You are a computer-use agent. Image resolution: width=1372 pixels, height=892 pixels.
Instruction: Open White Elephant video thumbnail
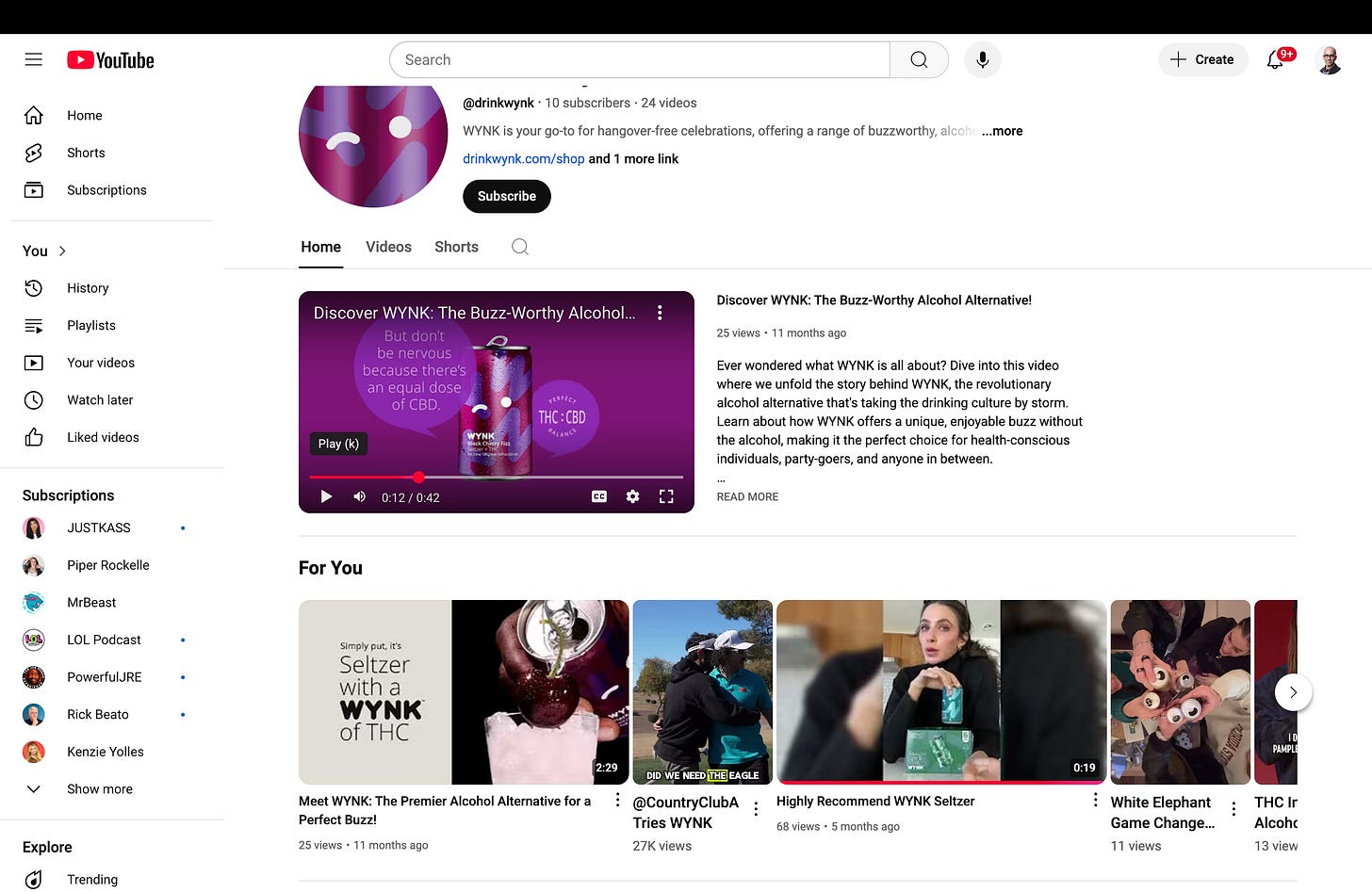pyautogui.click(x=1181, y=692)
